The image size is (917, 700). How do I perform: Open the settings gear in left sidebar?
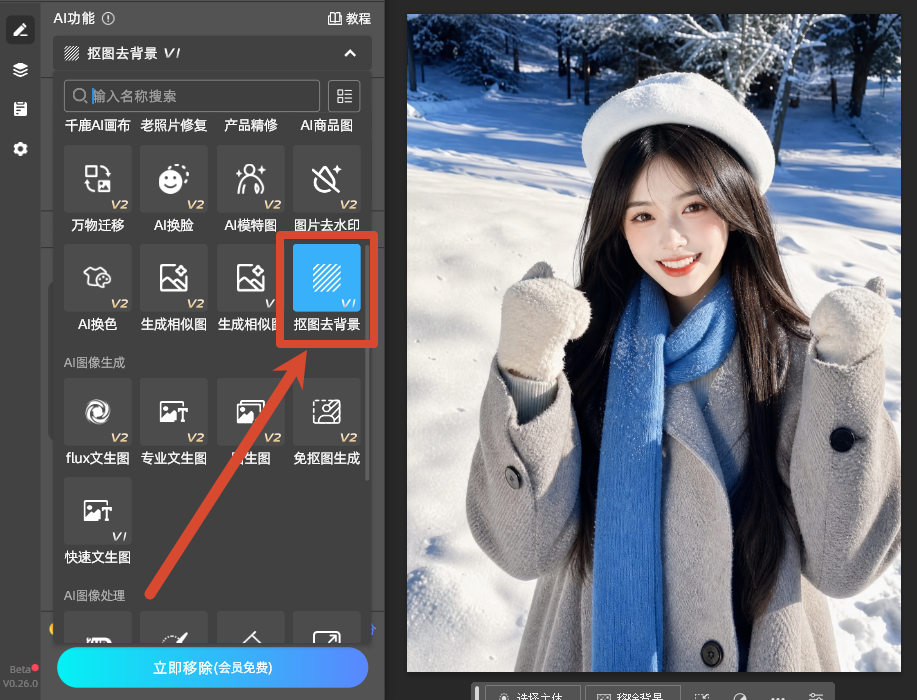(20, 149)
